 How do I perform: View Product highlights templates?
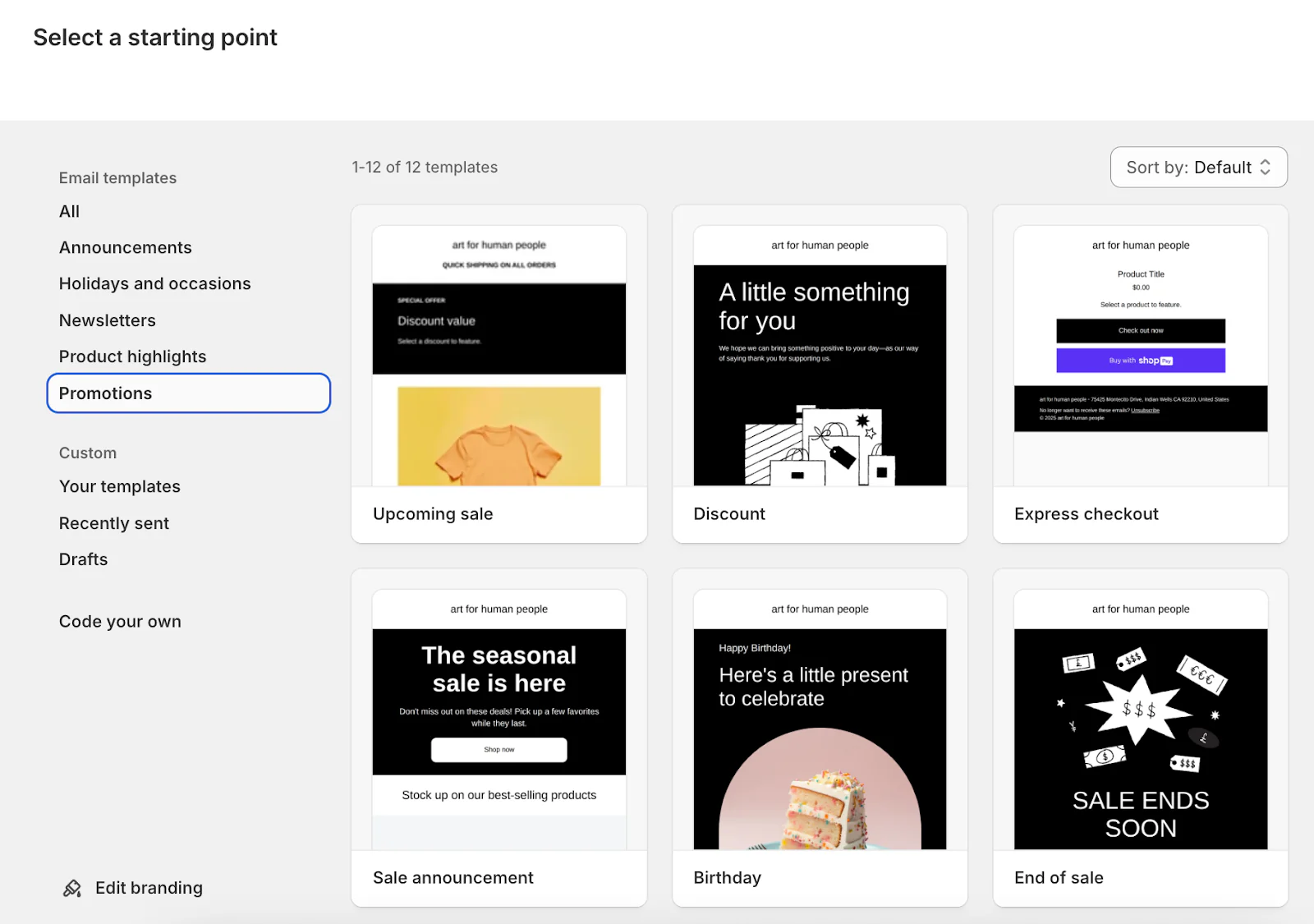[x=132, y=356]
